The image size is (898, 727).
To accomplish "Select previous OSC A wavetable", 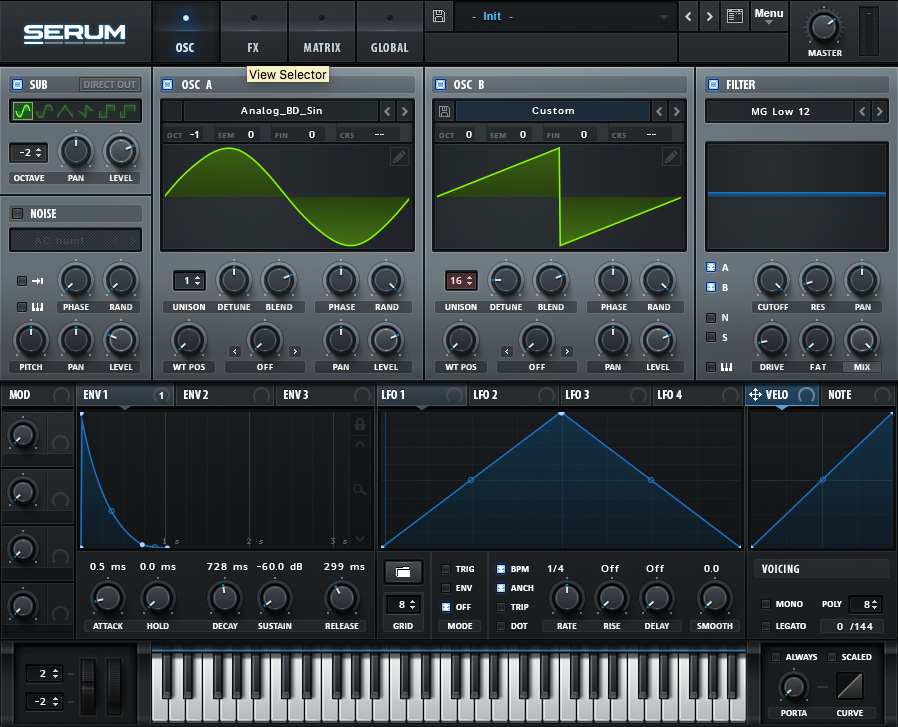I will (387, 111).
